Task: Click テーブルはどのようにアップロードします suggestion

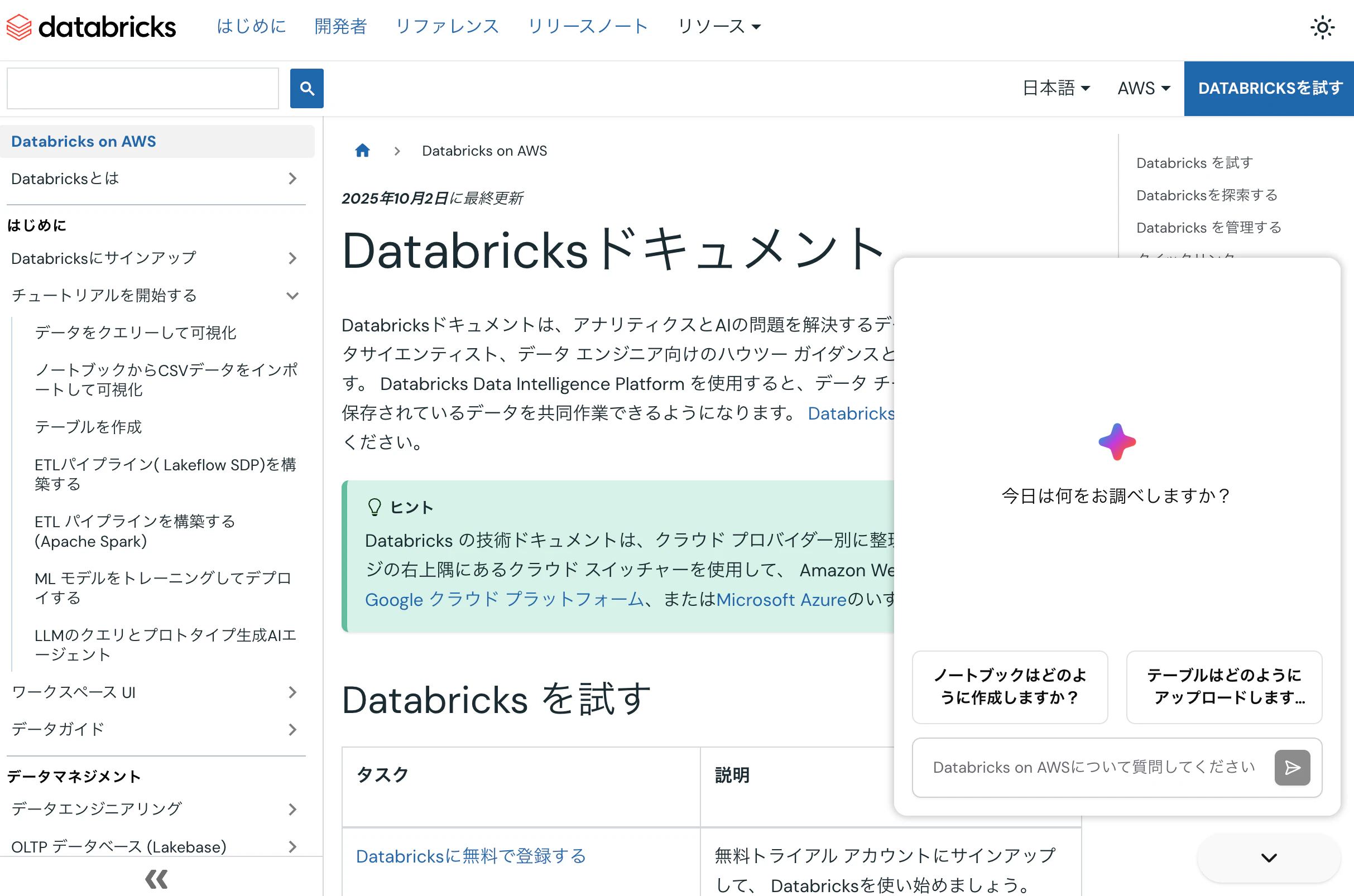Action: pos(1225,687)
